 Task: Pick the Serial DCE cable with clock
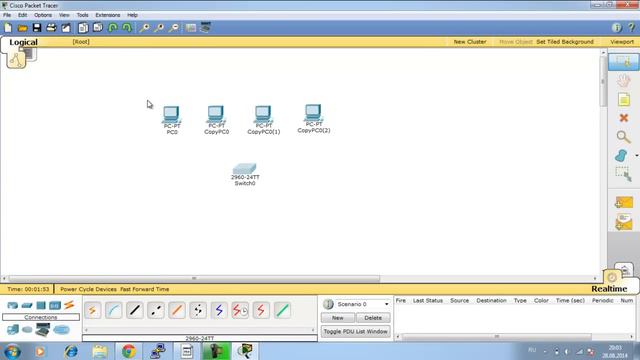(240, 311)
